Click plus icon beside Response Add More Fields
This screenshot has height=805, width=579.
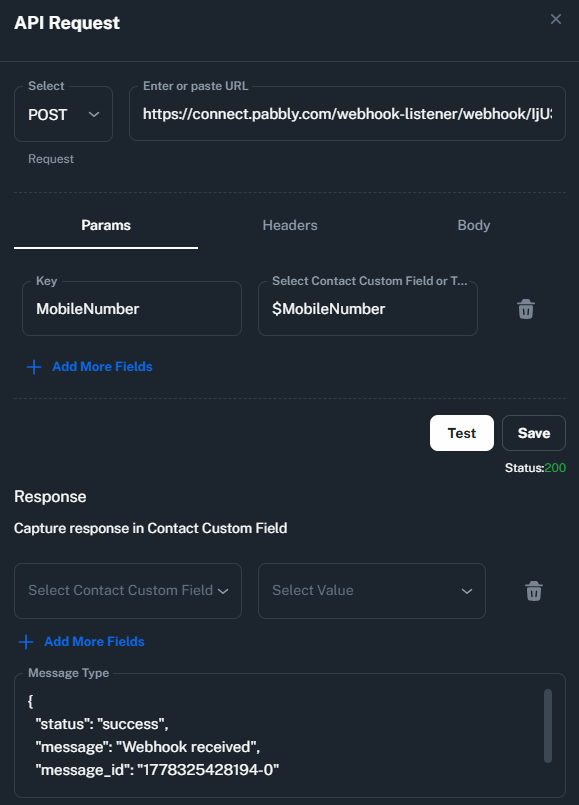point(26,642)
